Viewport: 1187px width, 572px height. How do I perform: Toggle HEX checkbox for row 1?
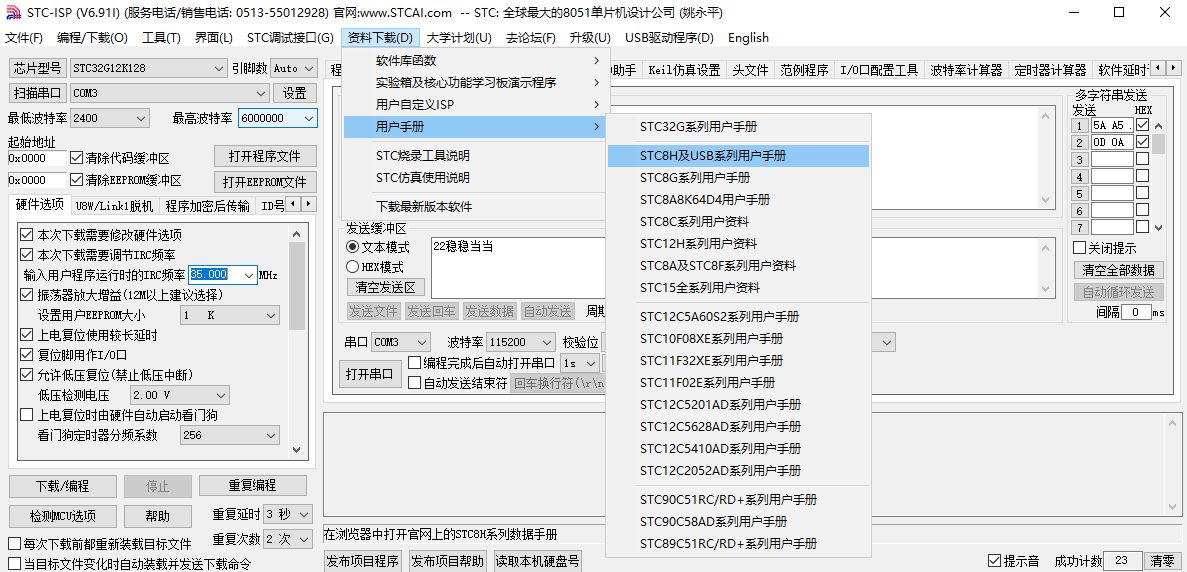pos(1142,124)
